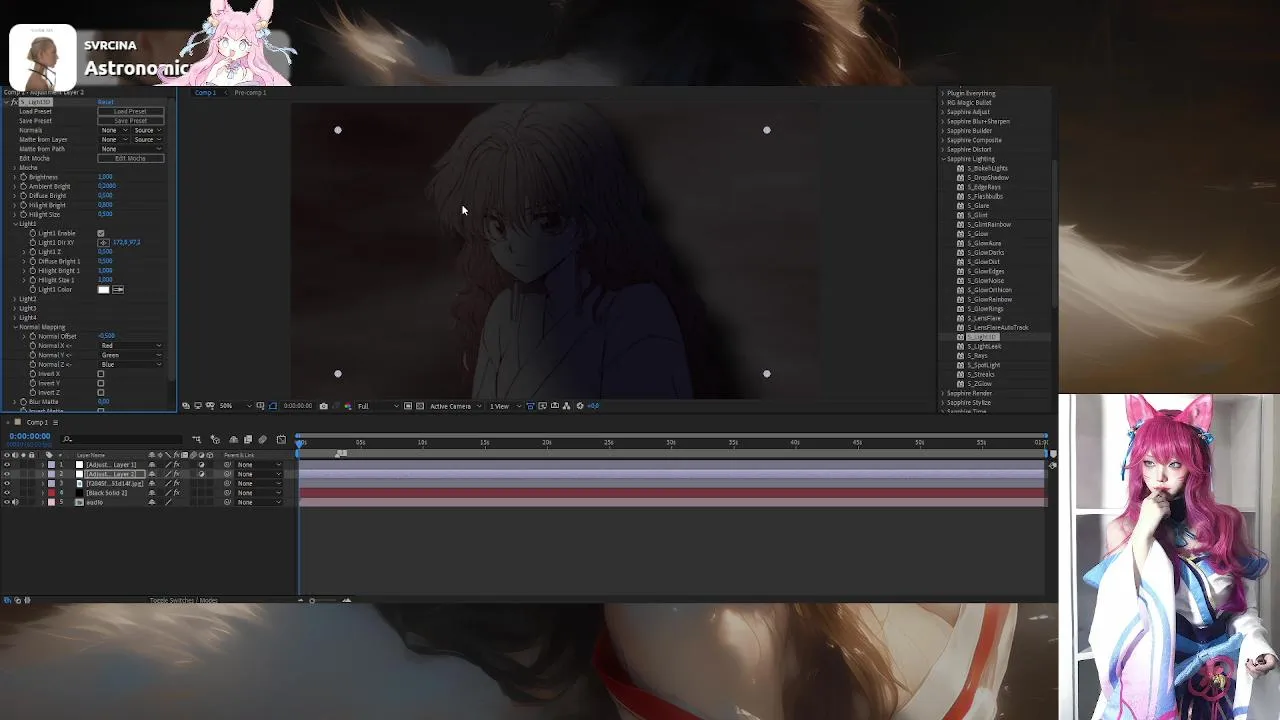Click the Save Preset button

coord(130,121)
